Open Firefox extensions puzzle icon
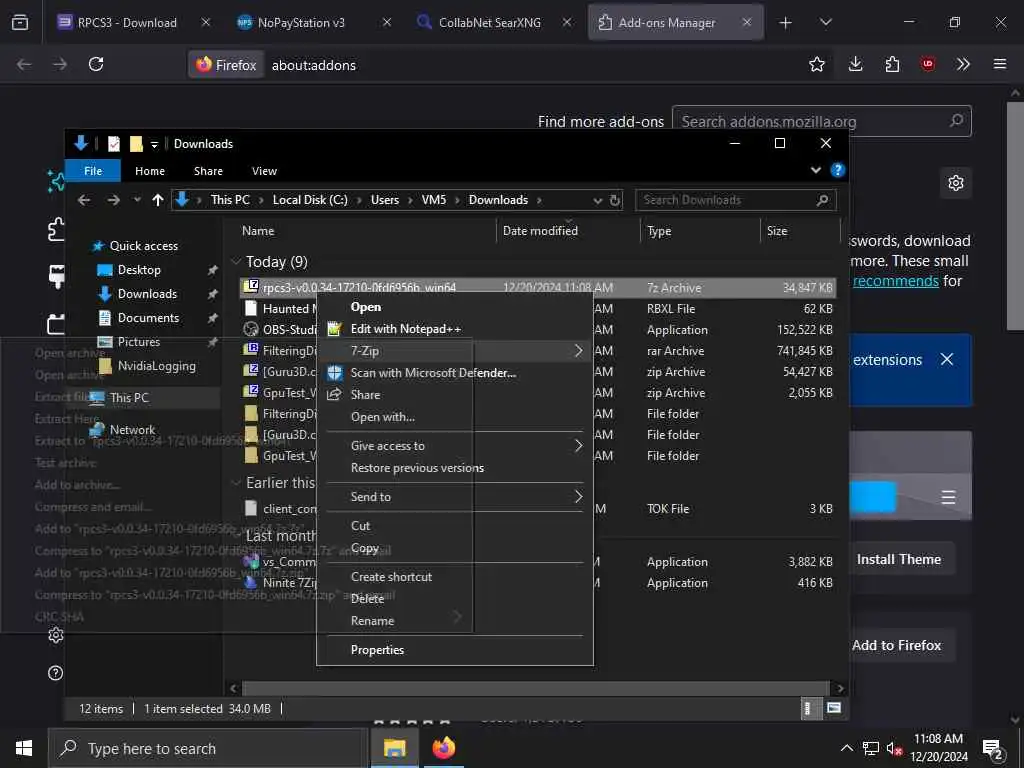 [x=892, y=64]
